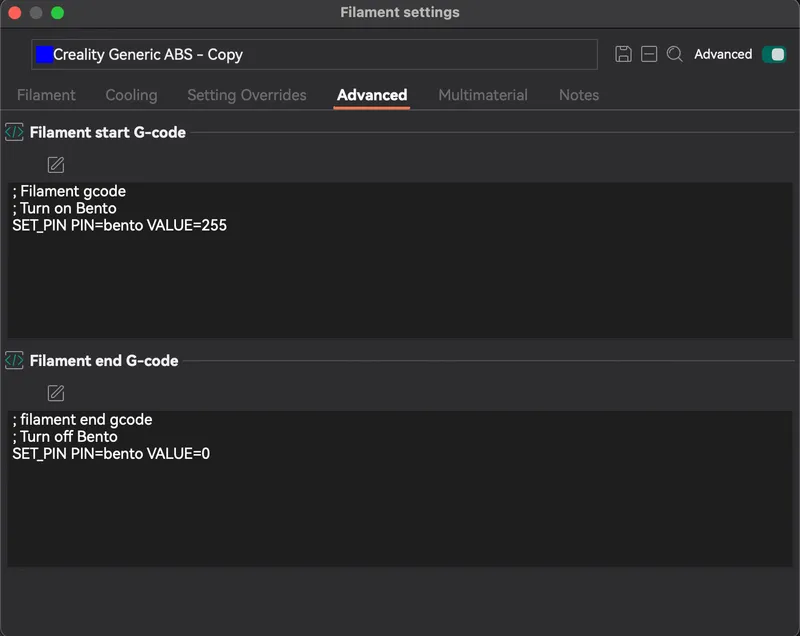Click the blue filament color swatch

[44, 55]
